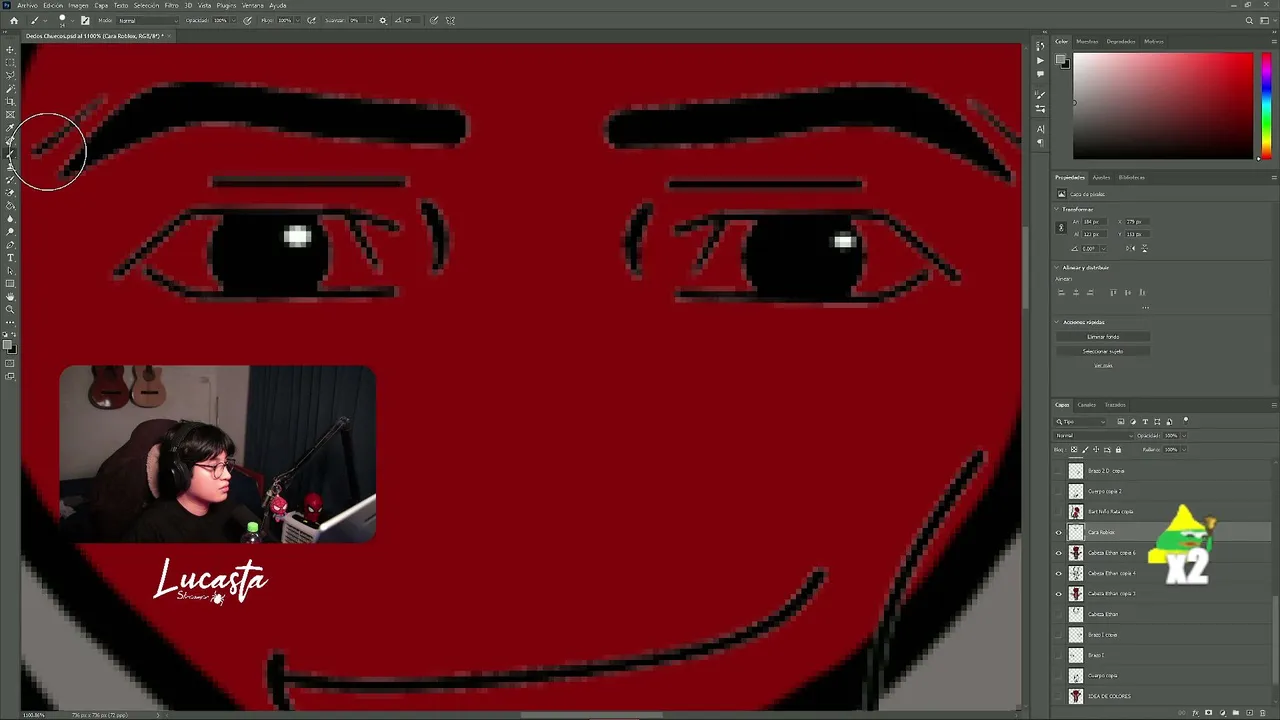Open the Paragraph panel icon

tap(1040, 142)
